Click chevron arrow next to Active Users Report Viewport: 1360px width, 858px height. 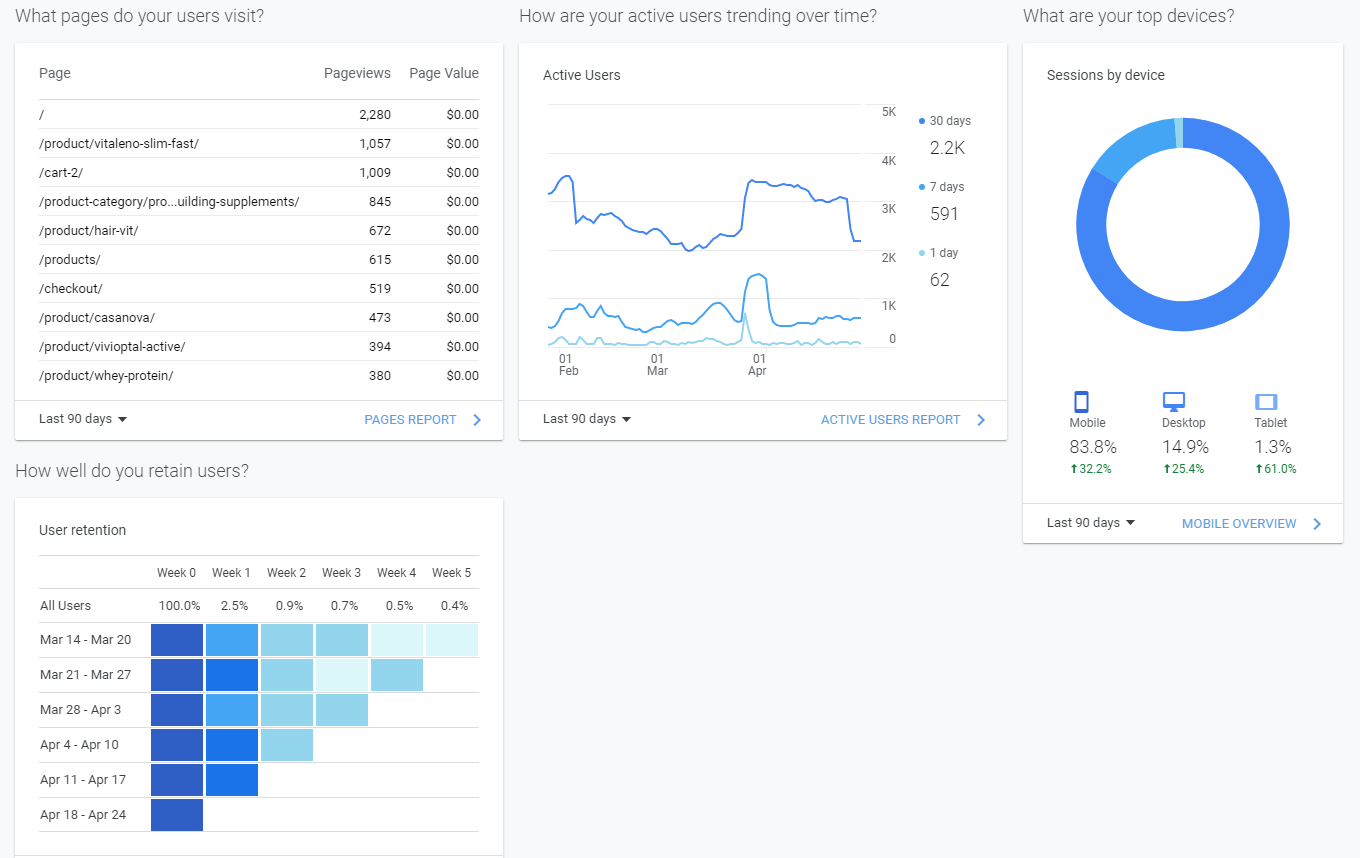pos(981,420)
